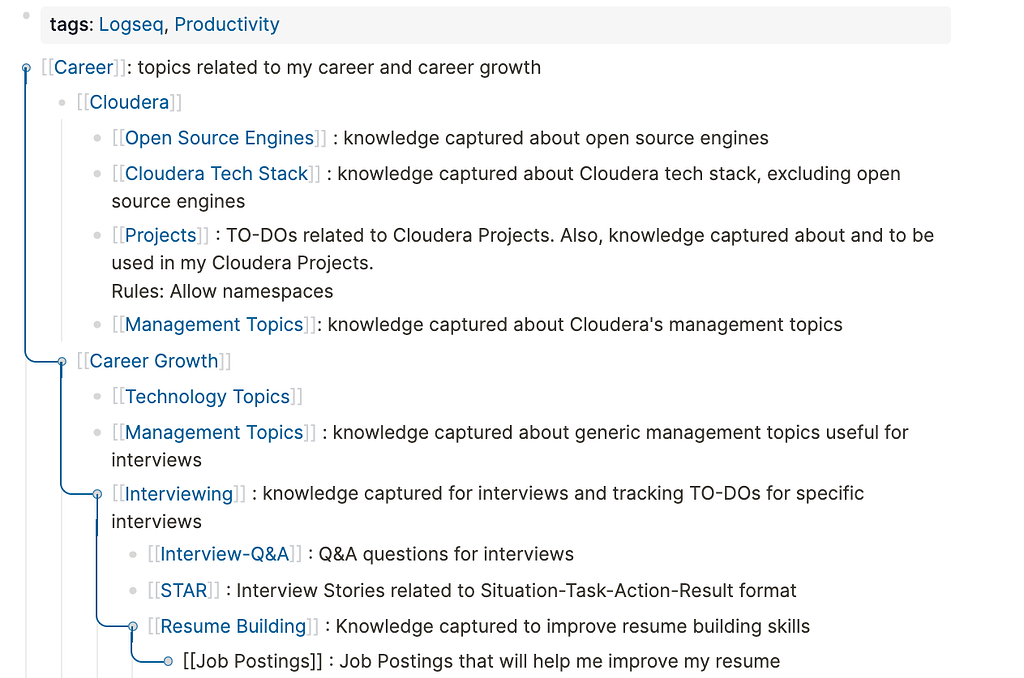Click the Job Postings block text

tap(480, 662)
